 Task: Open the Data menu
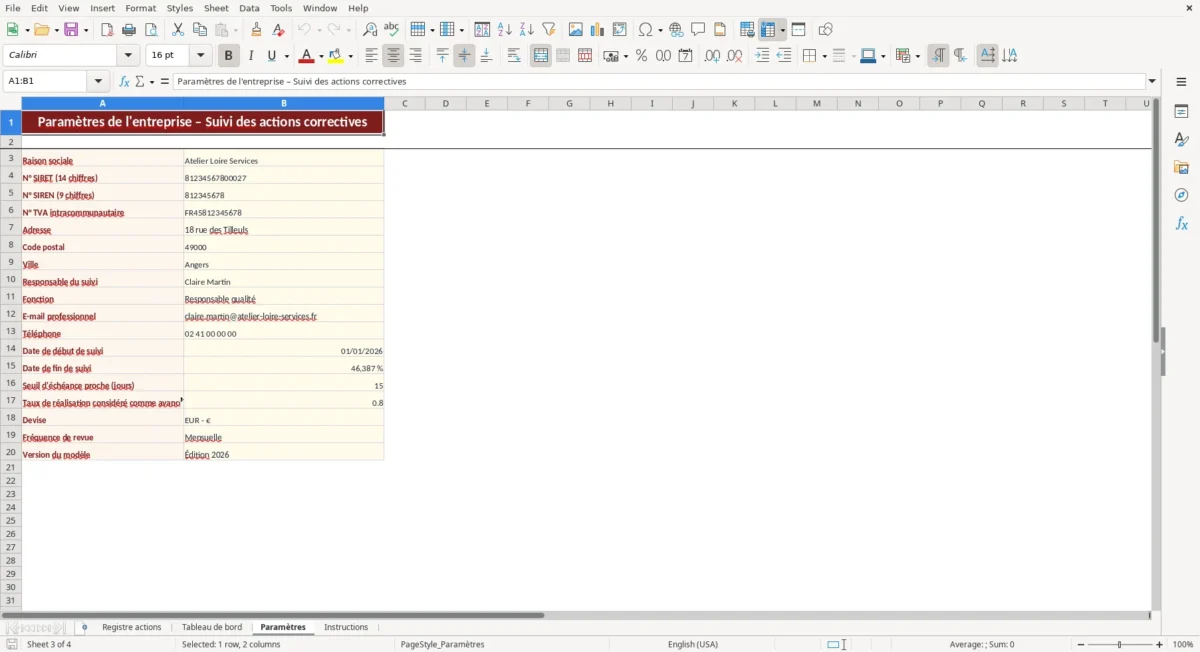249,8
